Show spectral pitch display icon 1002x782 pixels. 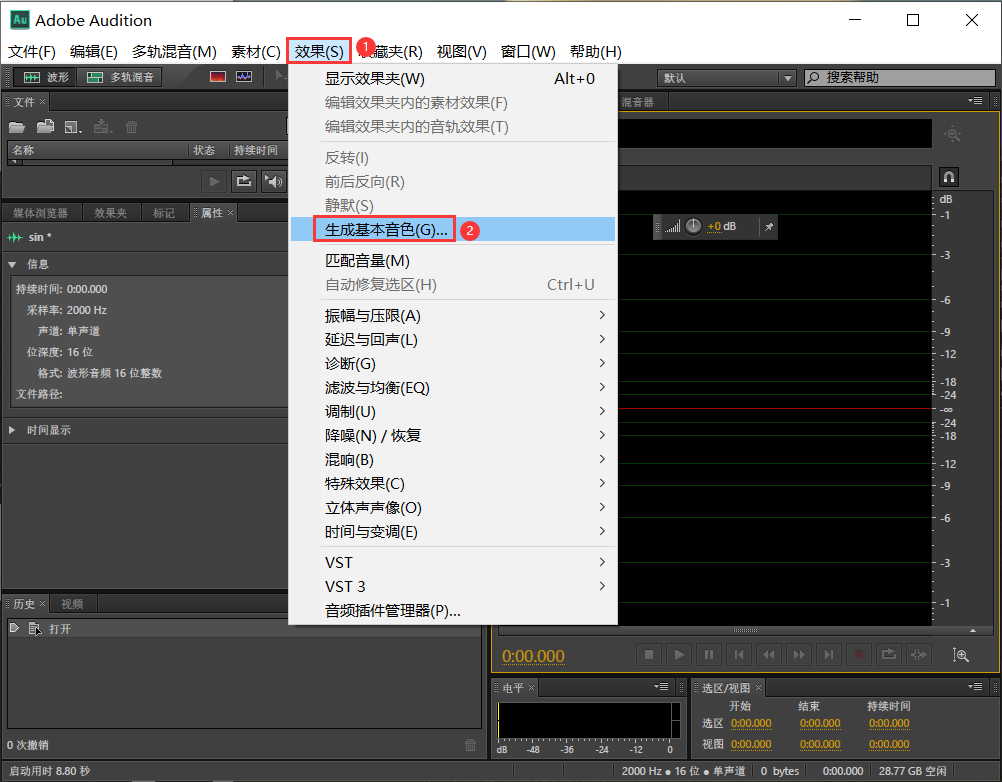coord(244,77)
